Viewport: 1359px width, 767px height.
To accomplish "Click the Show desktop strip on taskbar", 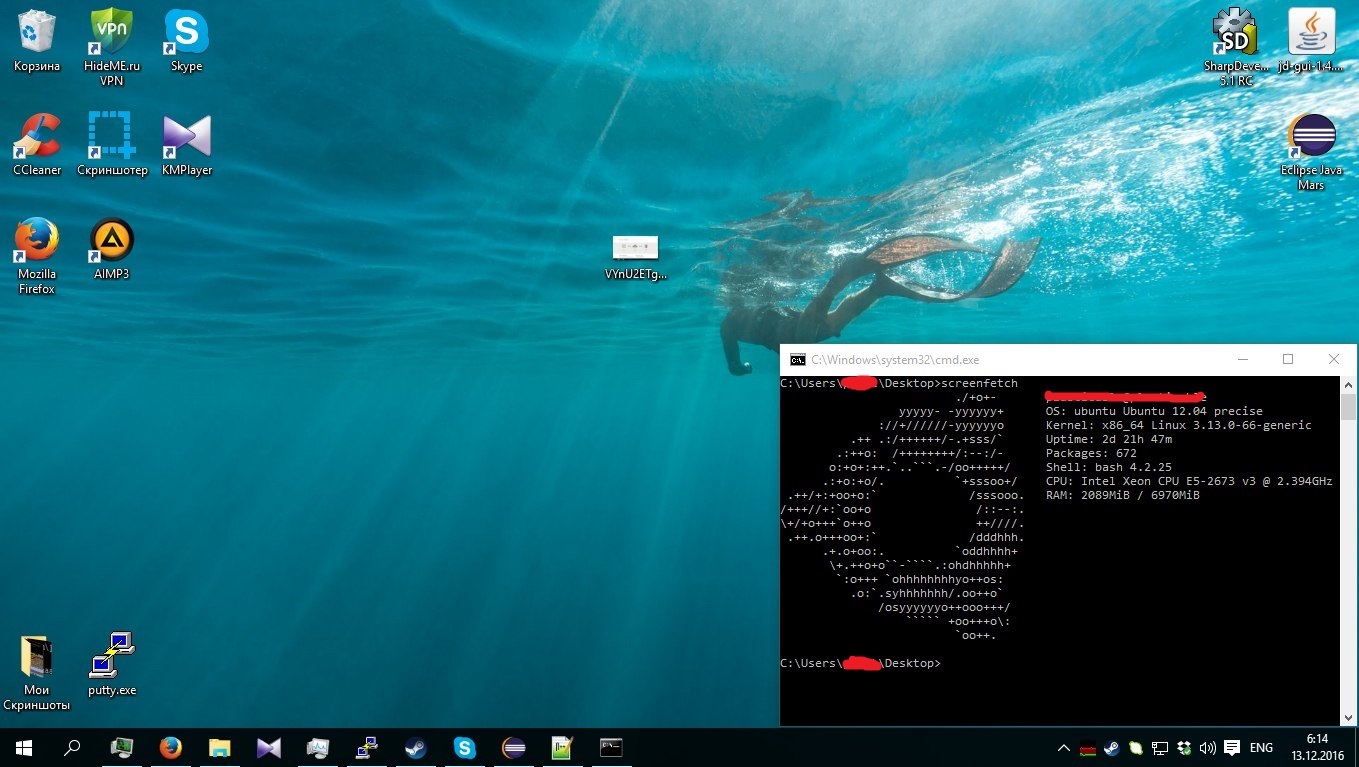I will point(1356,747).
